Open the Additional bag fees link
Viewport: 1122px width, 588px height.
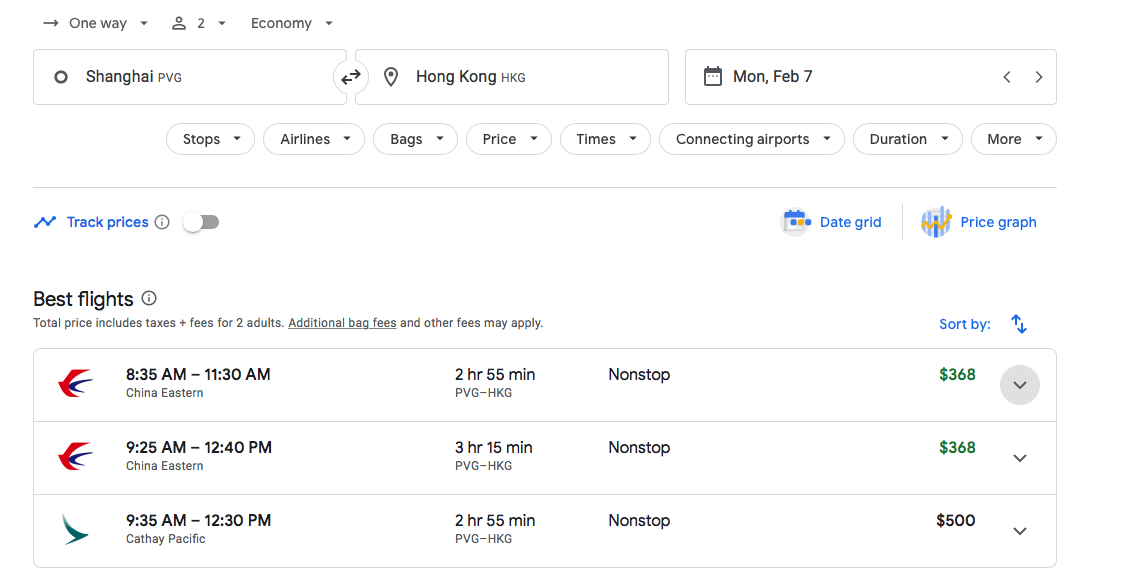[342, 323]
